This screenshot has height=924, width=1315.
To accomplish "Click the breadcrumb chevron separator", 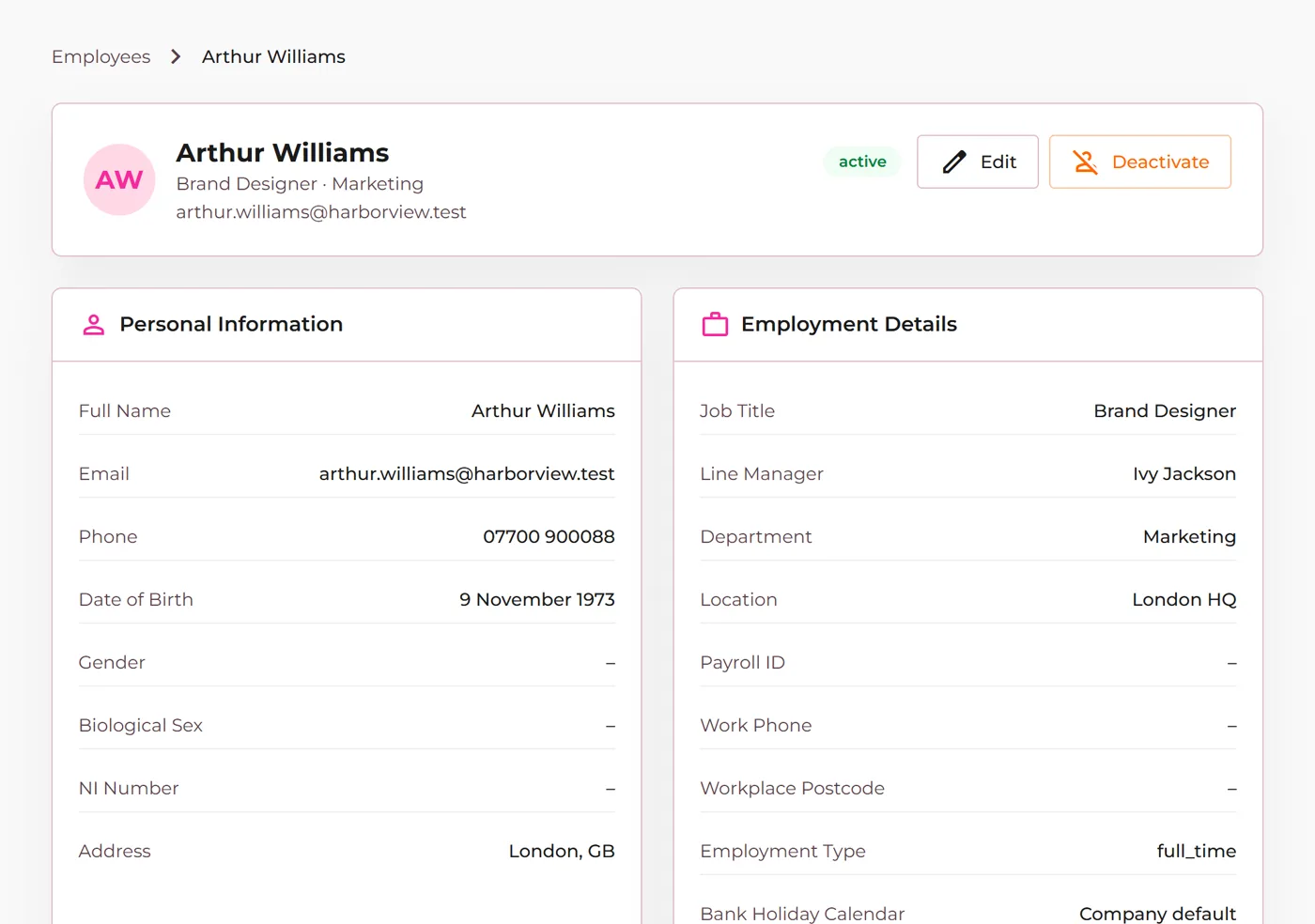I will point(176,57).
